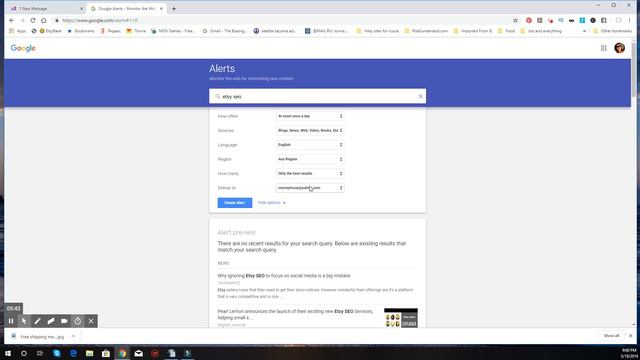The width and height of the screenshot is (640, 360).
Task: Open the Food bookmark folder
Action: point(507,31)
